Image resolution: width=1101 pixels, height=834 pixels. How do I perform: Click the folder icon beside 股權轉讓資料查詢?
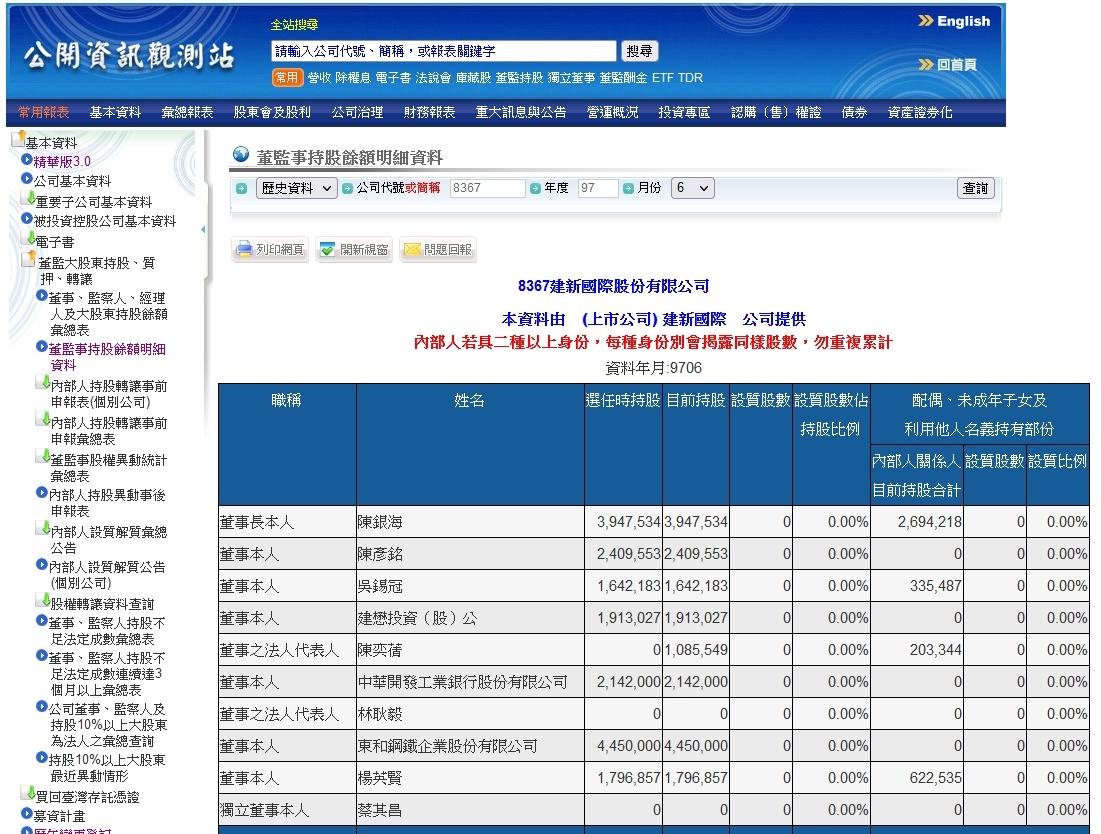[x=42, y=601]
